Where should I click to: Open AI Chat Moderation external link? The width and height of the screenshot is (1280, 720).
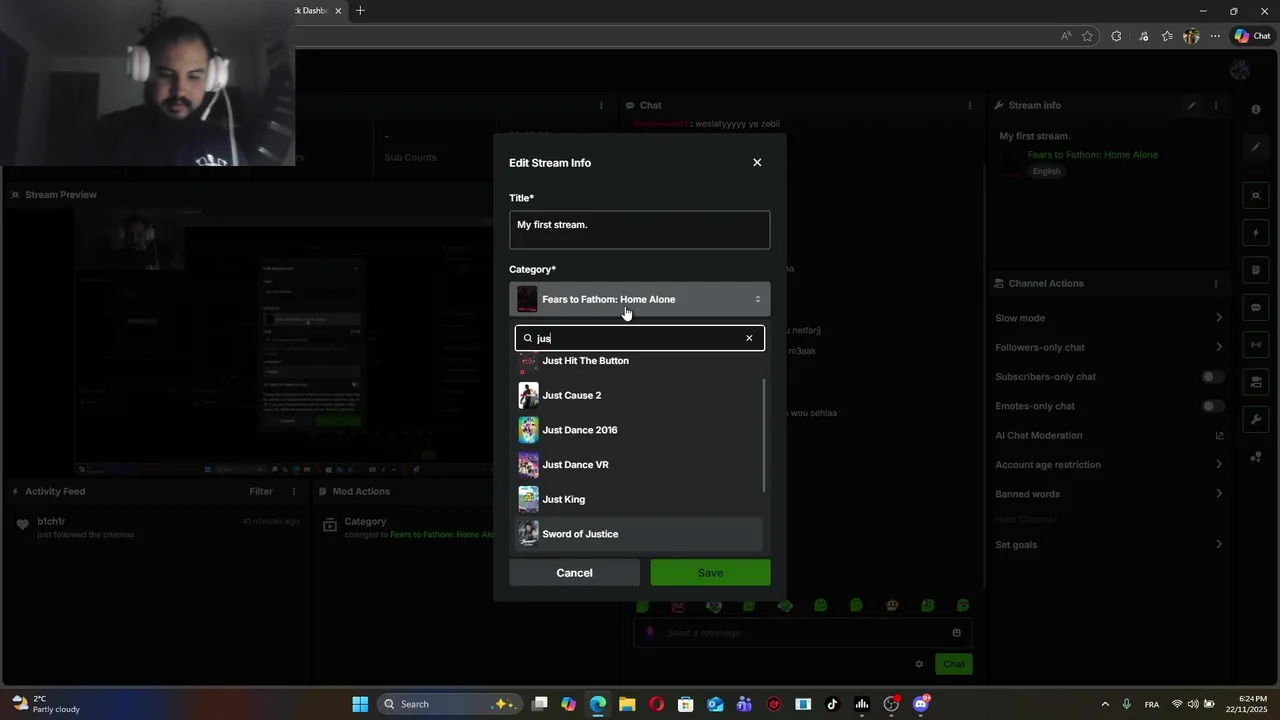coord(1219,435)
